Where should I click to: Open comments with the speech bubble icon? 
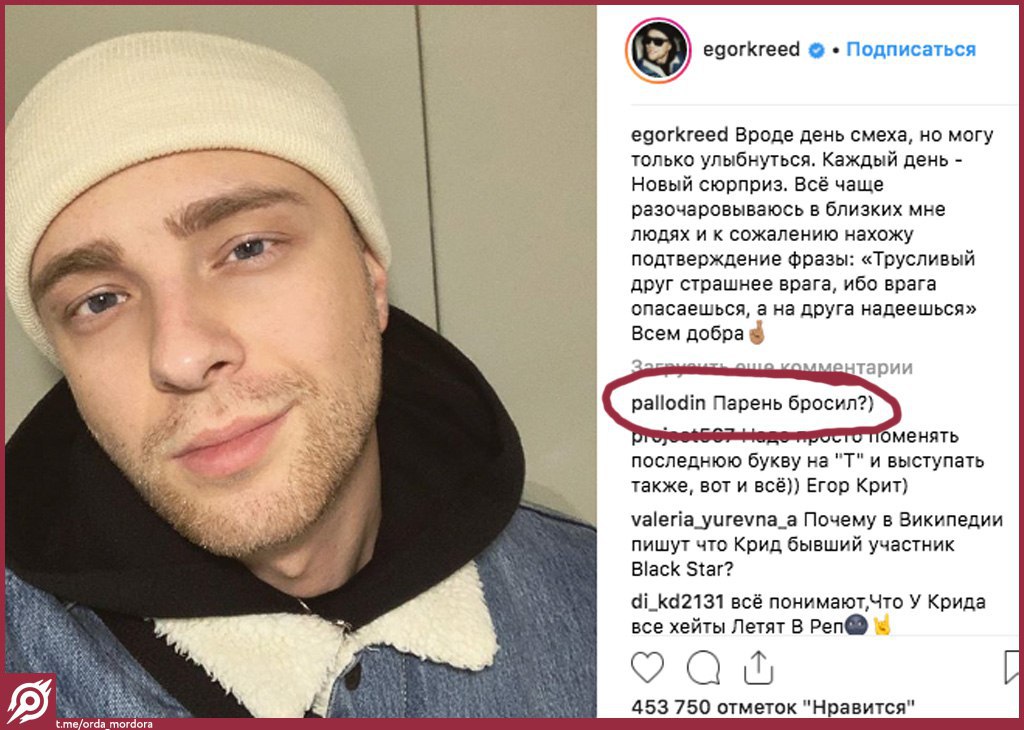(703, 667)
